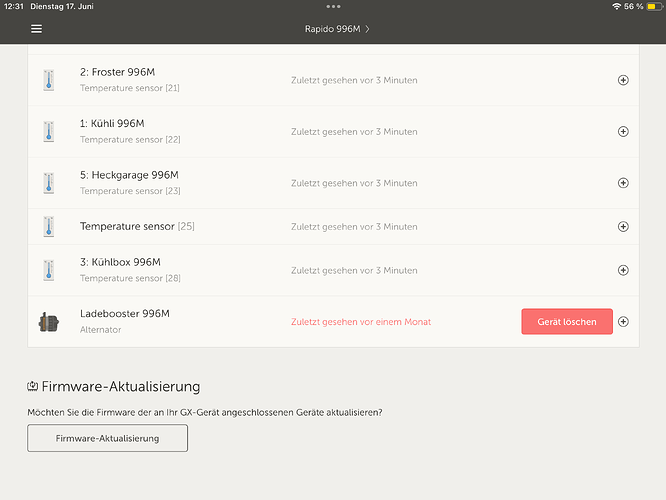This screenshot has height=500, width=666.
Task: Click the last-seen status of sensor [25]
Action: pyautogui.click(x=354, y=227)
